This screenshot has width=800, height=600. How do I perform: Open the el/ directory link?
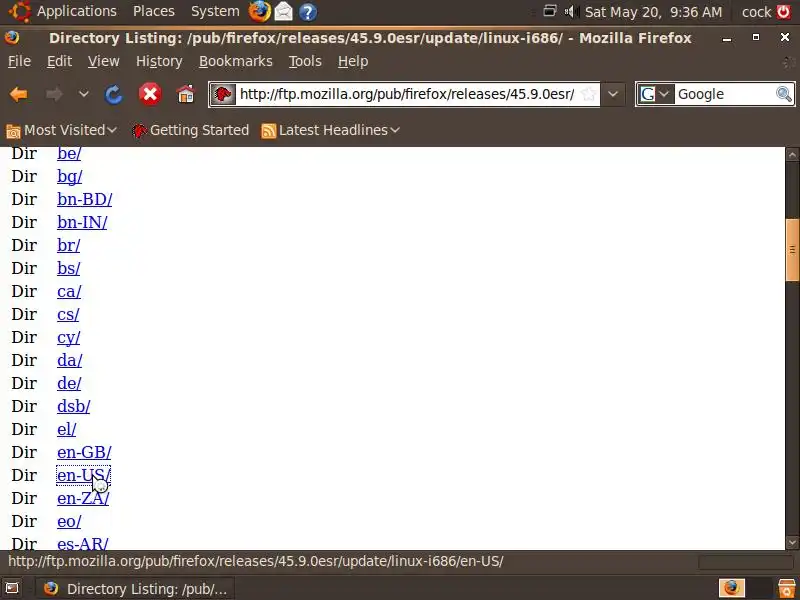coord(66,430)
